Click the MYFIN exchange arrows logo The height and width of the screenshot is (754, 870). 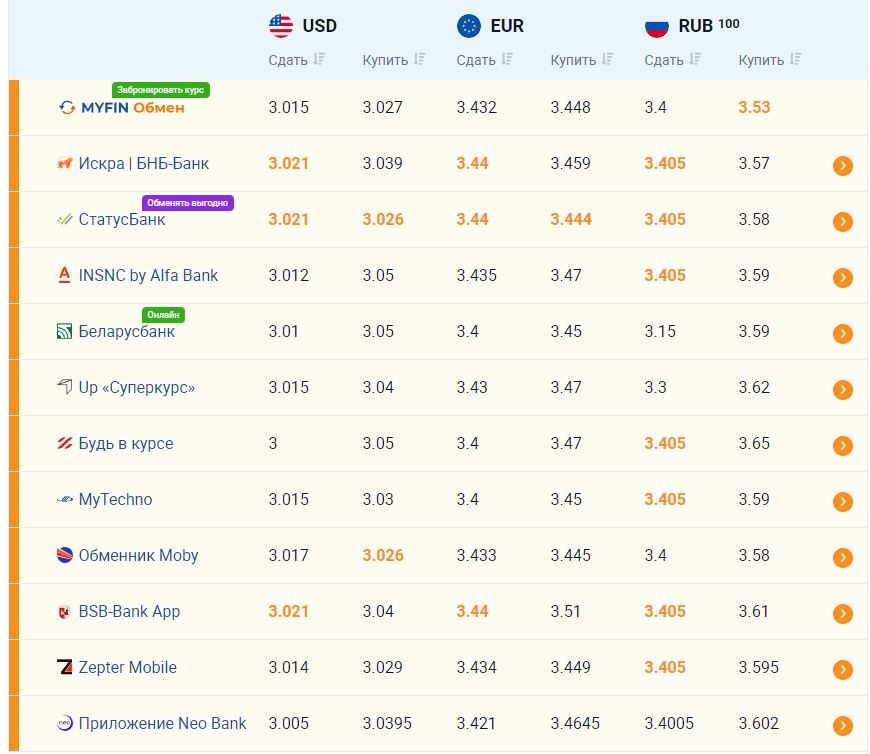point(67,108)
